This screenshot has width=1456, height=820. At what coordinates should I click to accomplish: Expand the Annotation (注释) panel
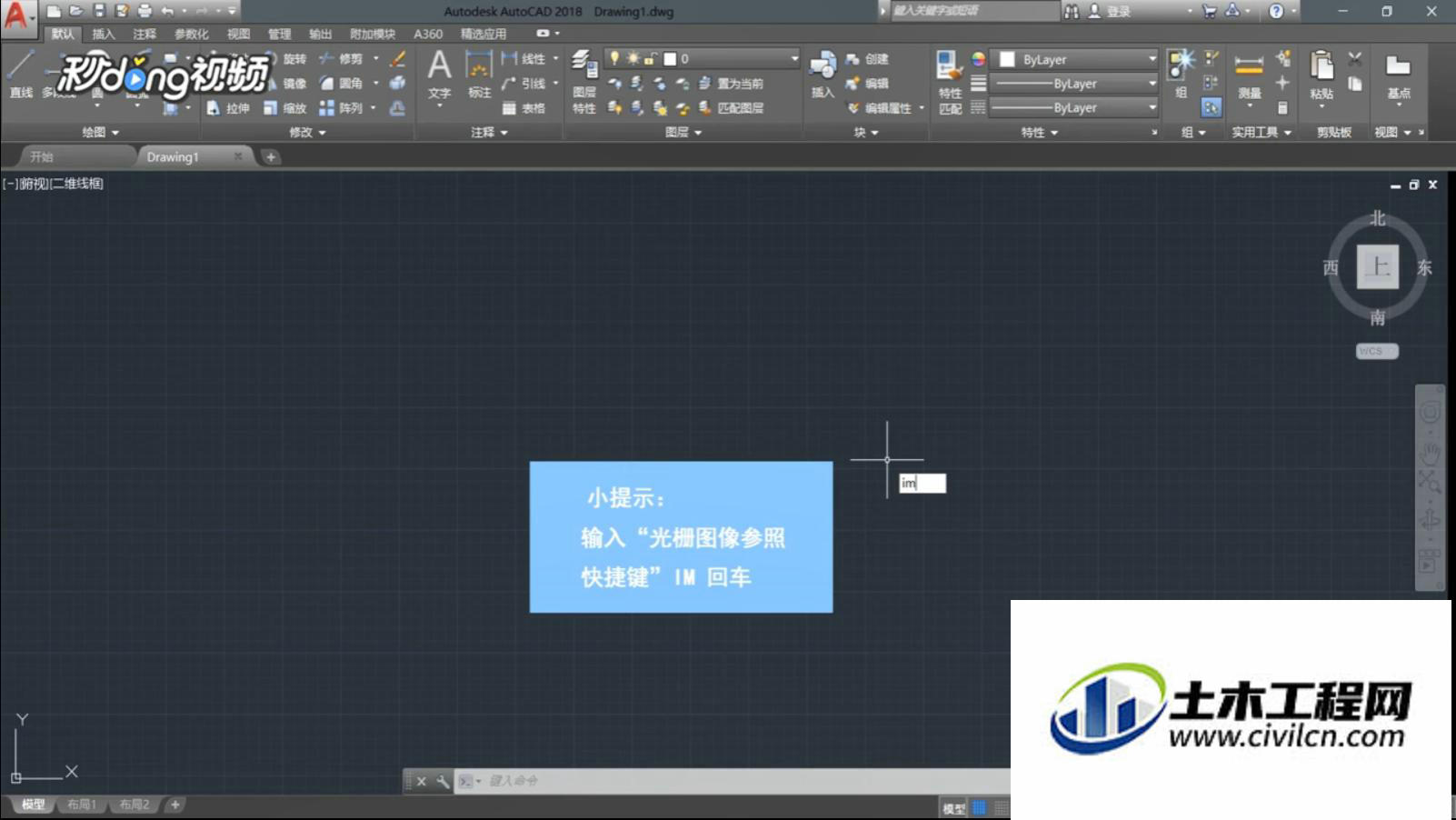pyautogui.click(x=489, y=133)
